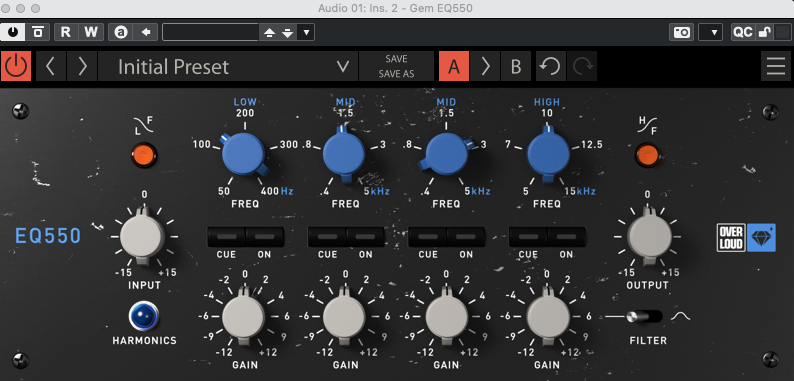Click the A/B settings switch icon
This screenshot has width=794, height=381.
pos(121,32)
